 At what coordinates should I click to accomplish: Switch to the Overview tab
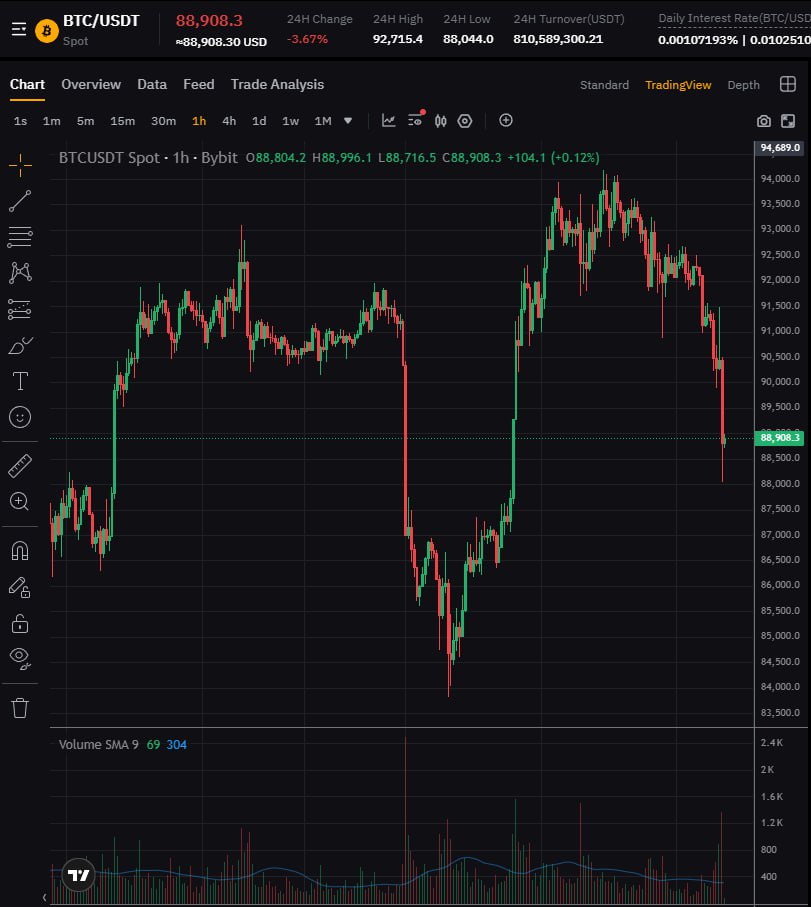91,85
